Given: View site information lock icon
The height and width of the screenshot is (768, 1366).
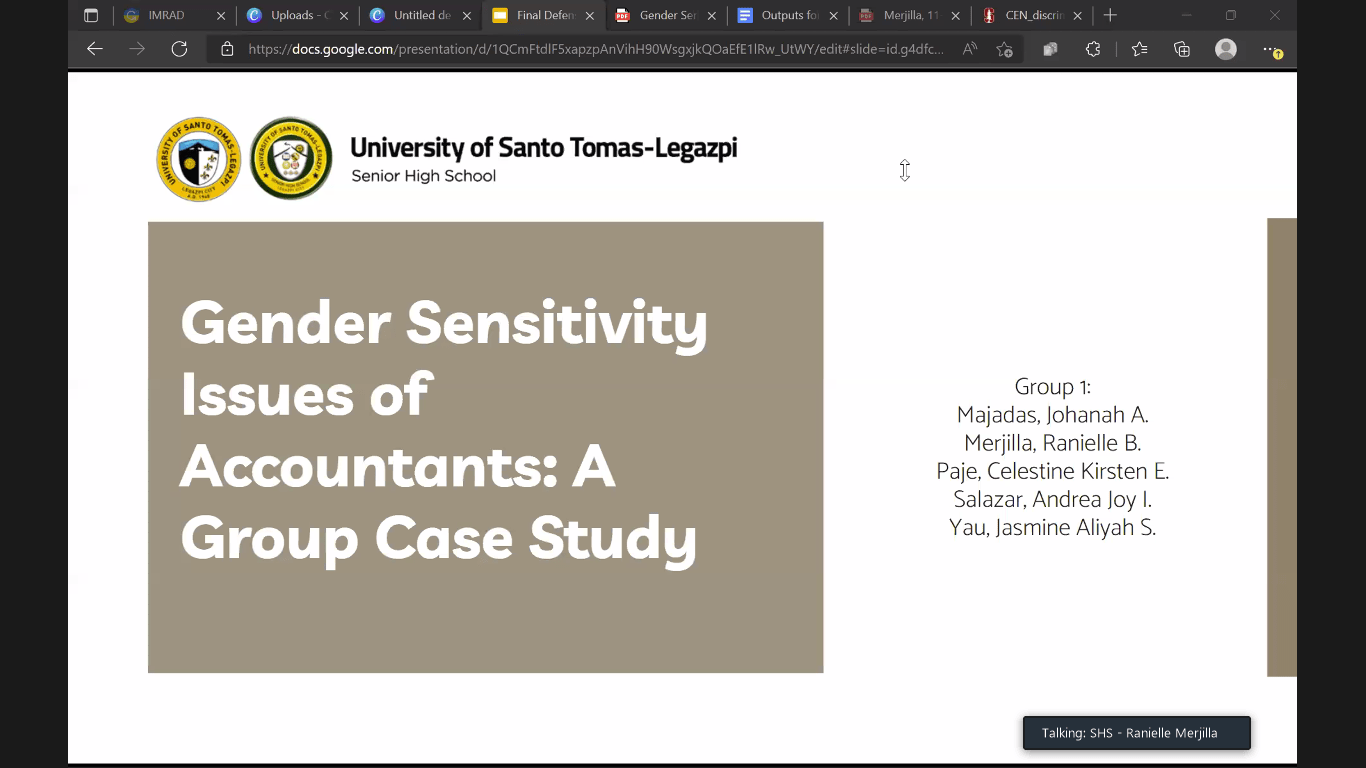Looking at the screenshot, I should 227,49.
